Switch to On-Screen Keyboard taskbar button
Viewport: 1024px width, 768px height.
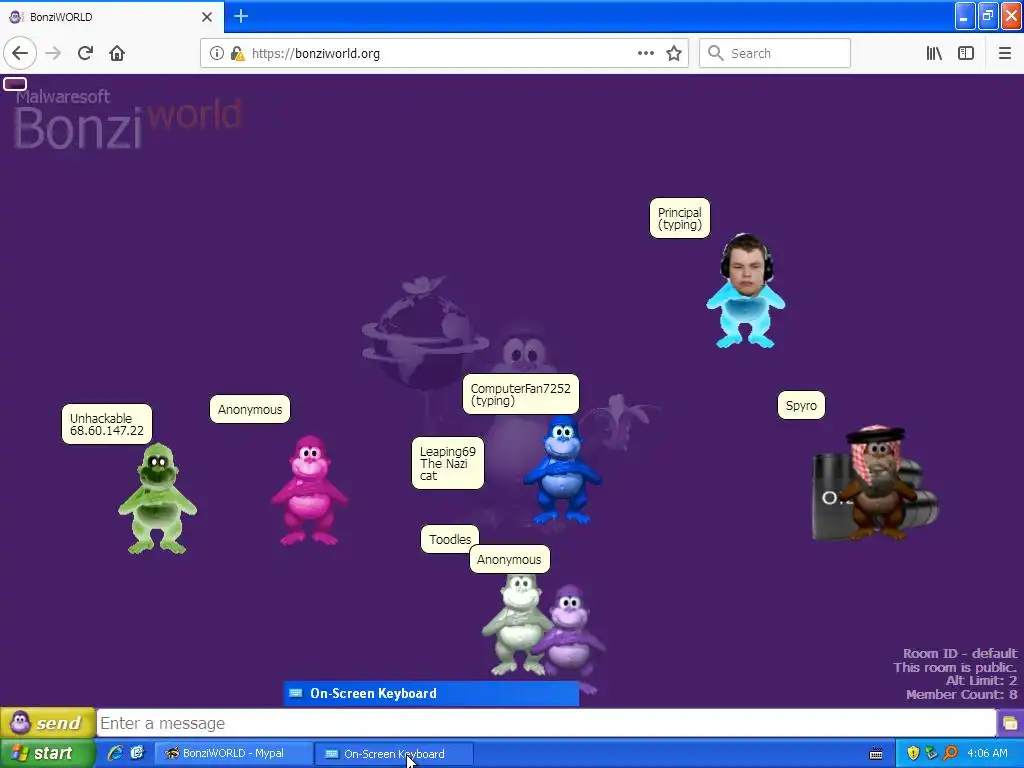coord(394,754)
